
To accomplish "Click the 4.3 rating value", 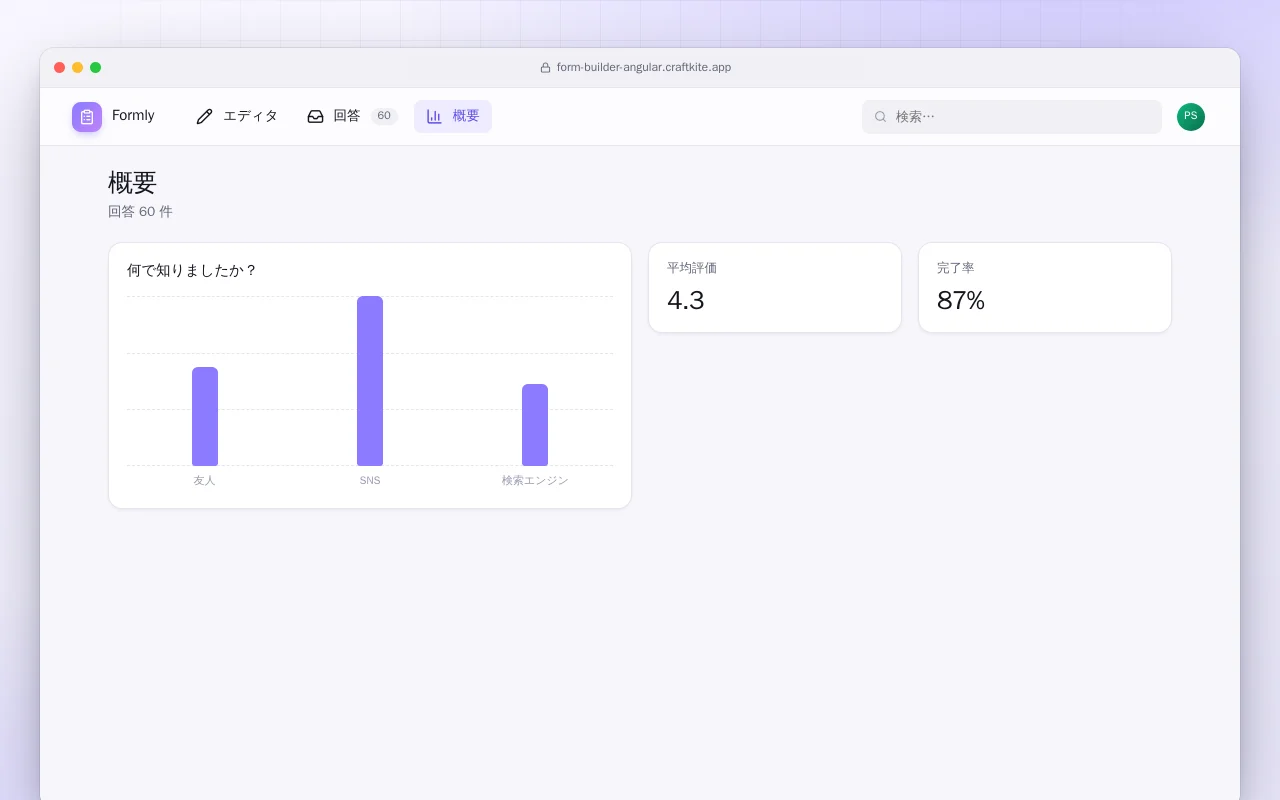I will click(686, 300).
